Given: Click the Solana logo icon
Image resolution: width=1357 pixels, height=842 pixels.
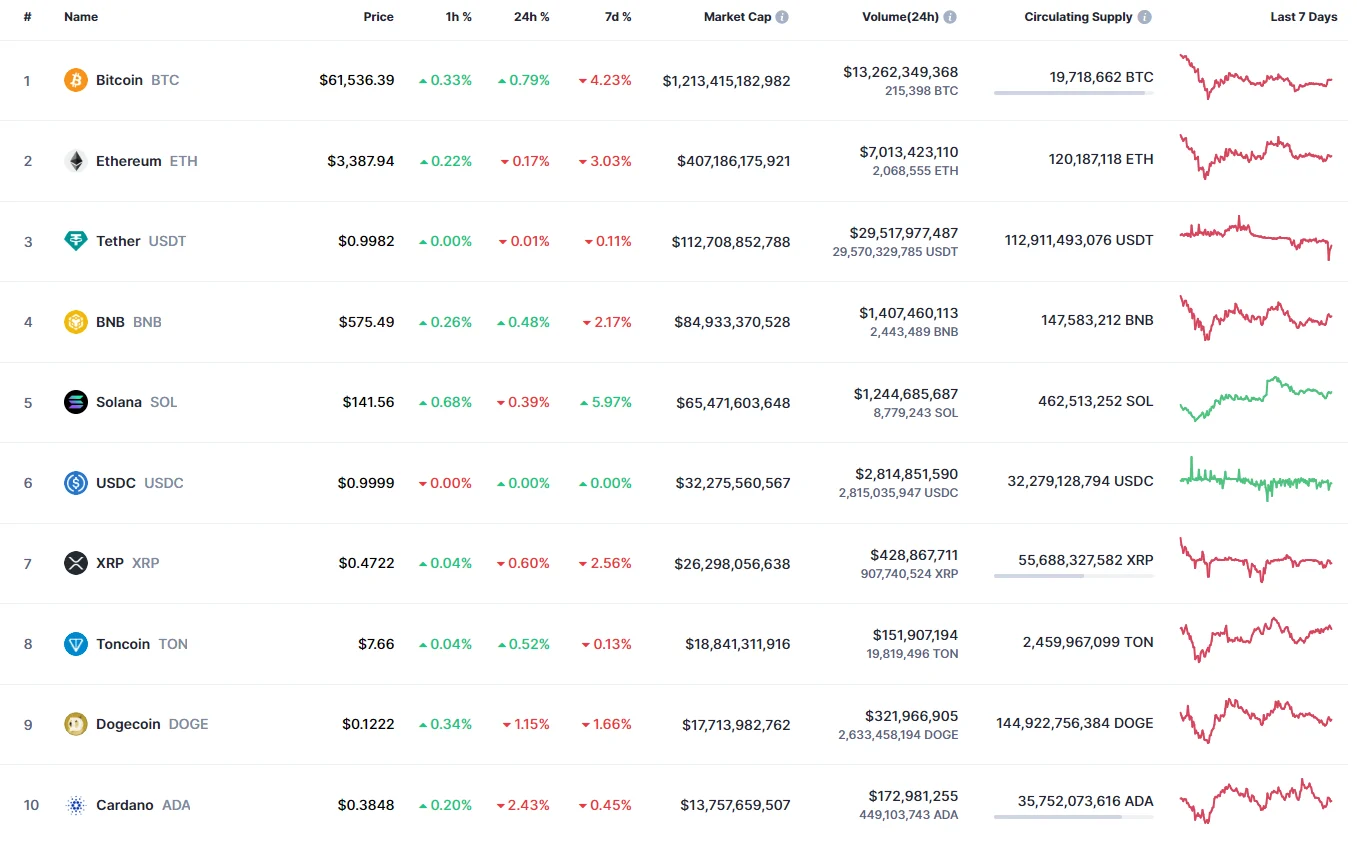Looking at the screenshot, I should [76, 402].
